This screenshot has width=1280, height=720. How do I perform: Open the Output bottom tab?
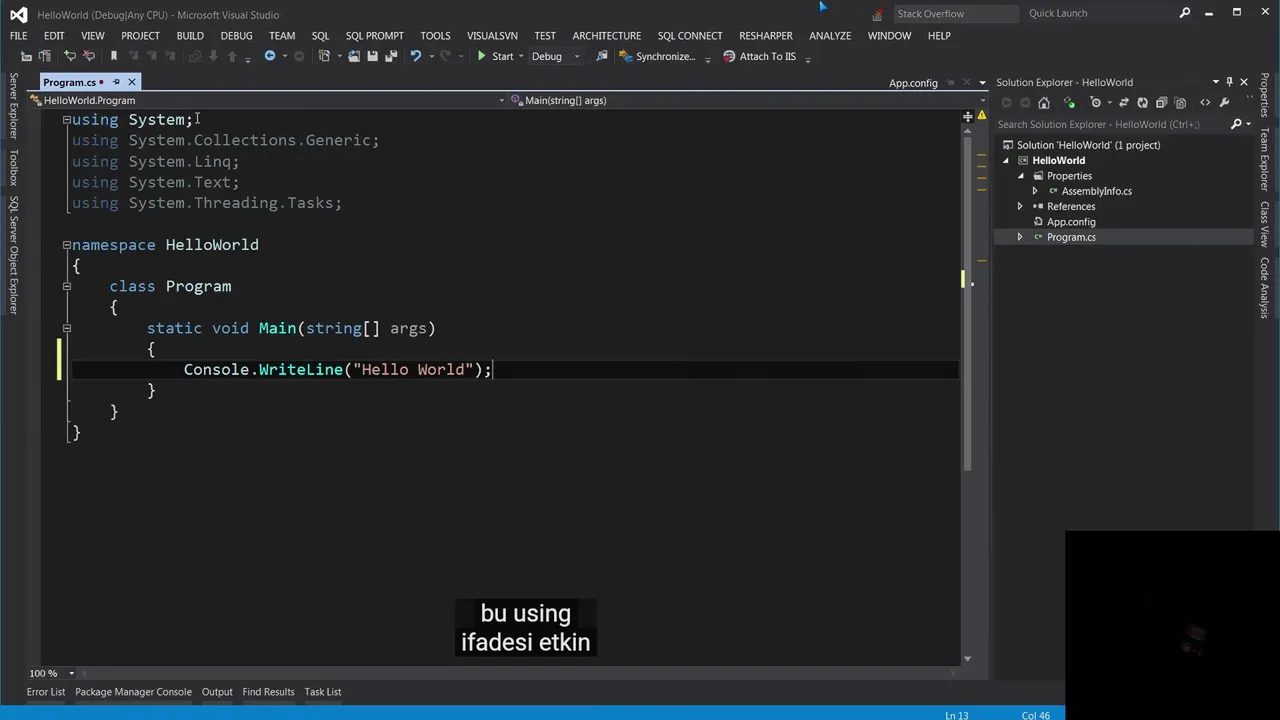click(x=217, y=692)
